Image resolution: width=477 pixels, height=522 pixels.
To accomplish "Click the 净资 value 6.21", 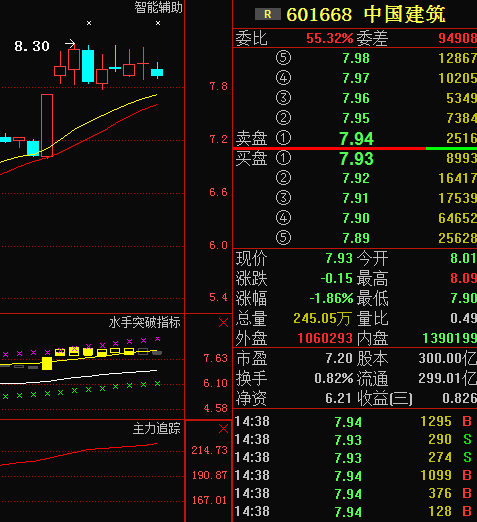I will [338, 398].
